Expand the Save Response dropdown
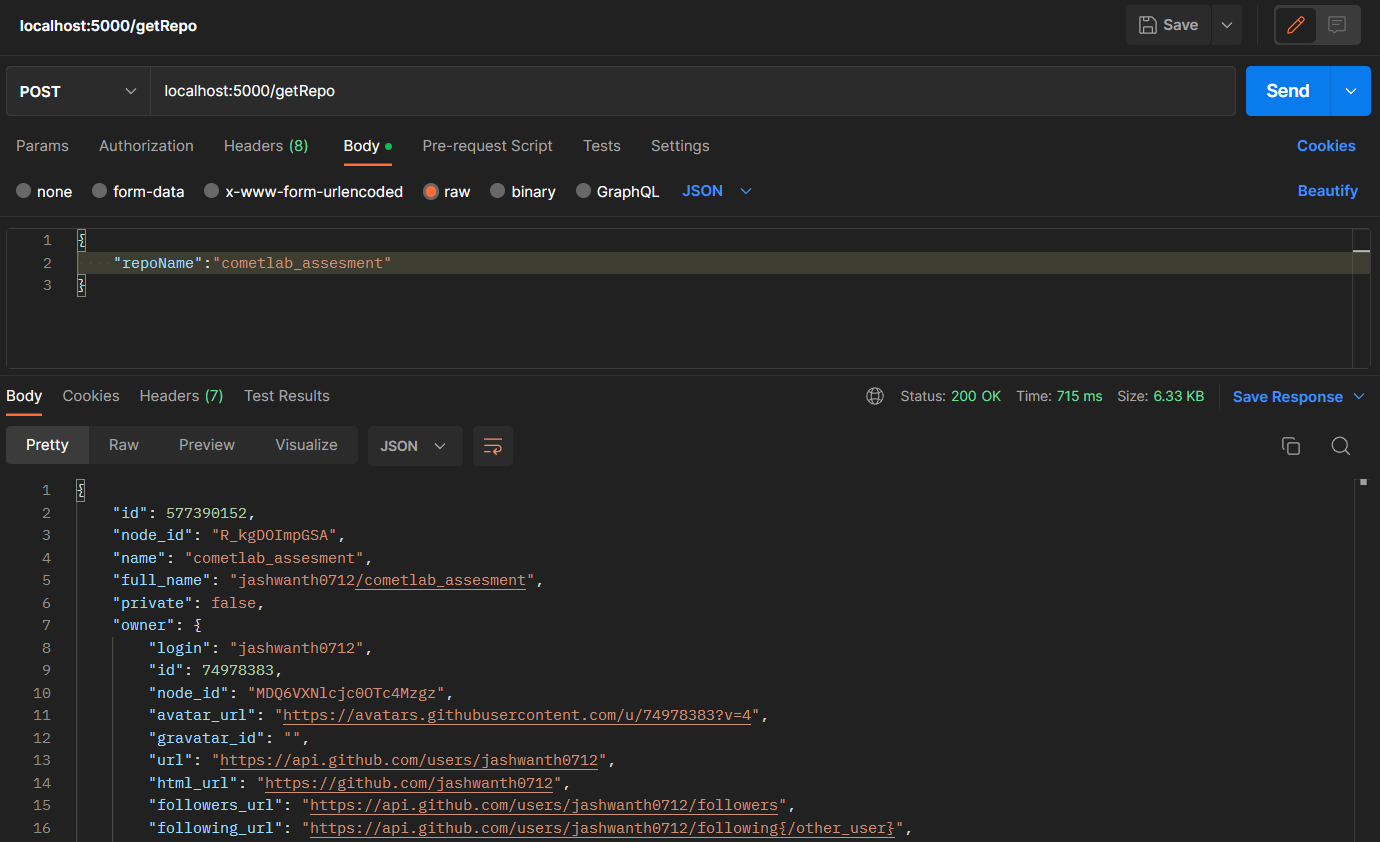1380x842 pixels. pos(1299,397)
